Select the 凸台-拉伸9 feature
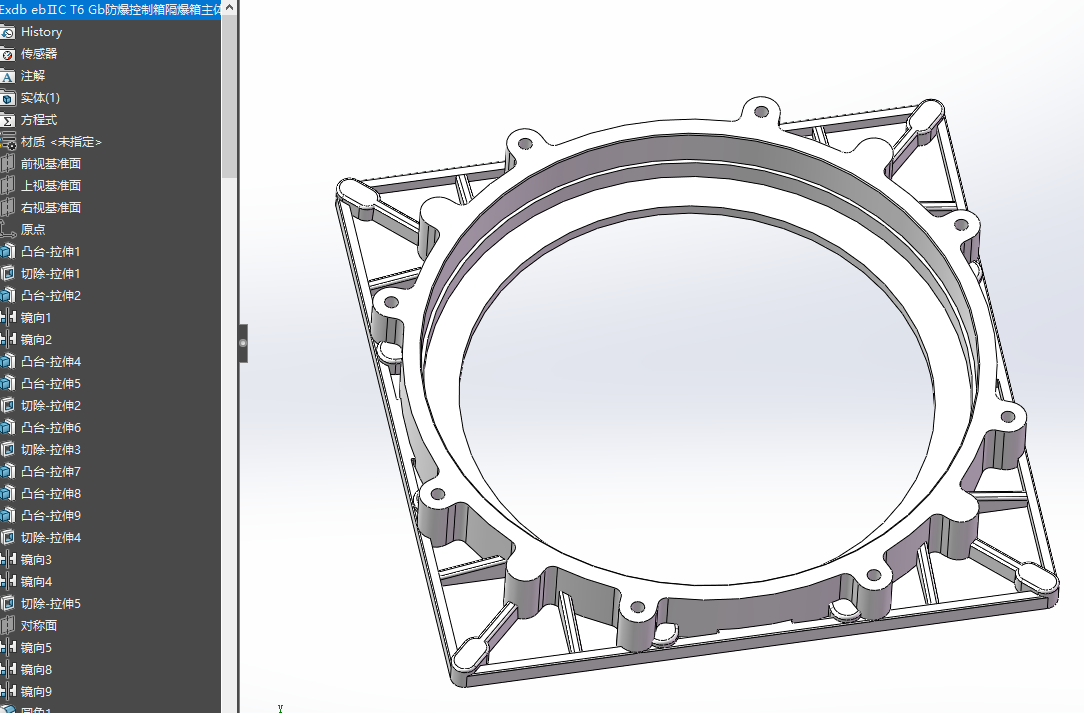The height and width of the screenshot is (713, 1084). (50, 516)
